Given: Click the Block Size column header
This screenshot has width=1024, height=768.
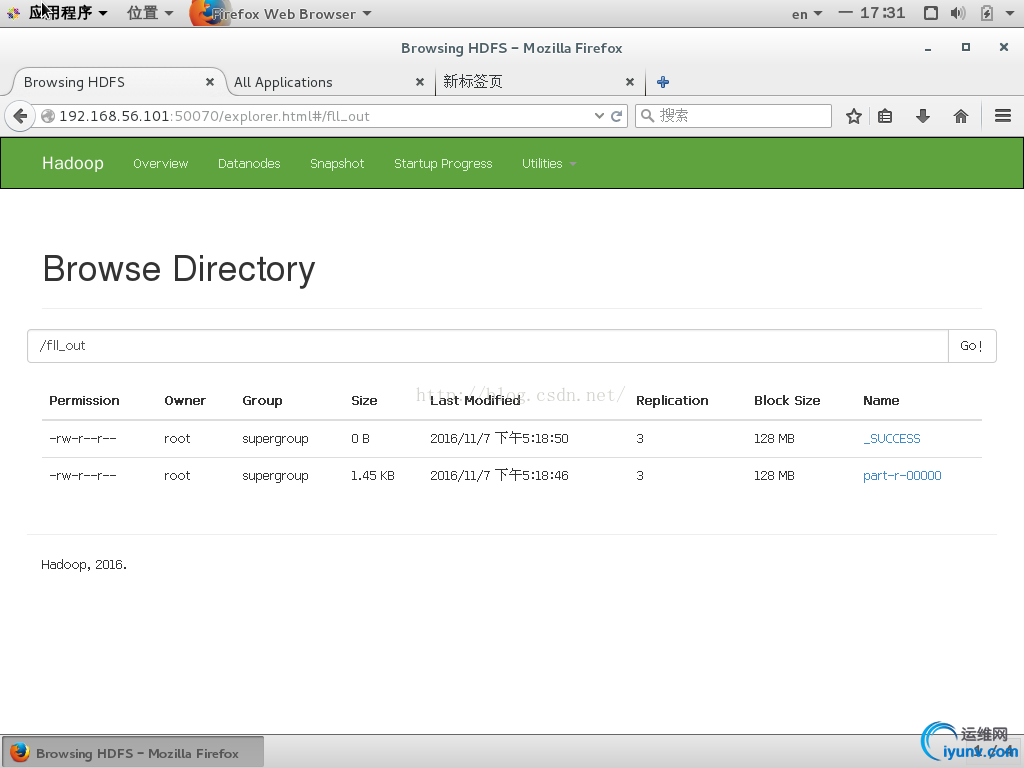Looking at the screenshot, I should coord(787,400).
